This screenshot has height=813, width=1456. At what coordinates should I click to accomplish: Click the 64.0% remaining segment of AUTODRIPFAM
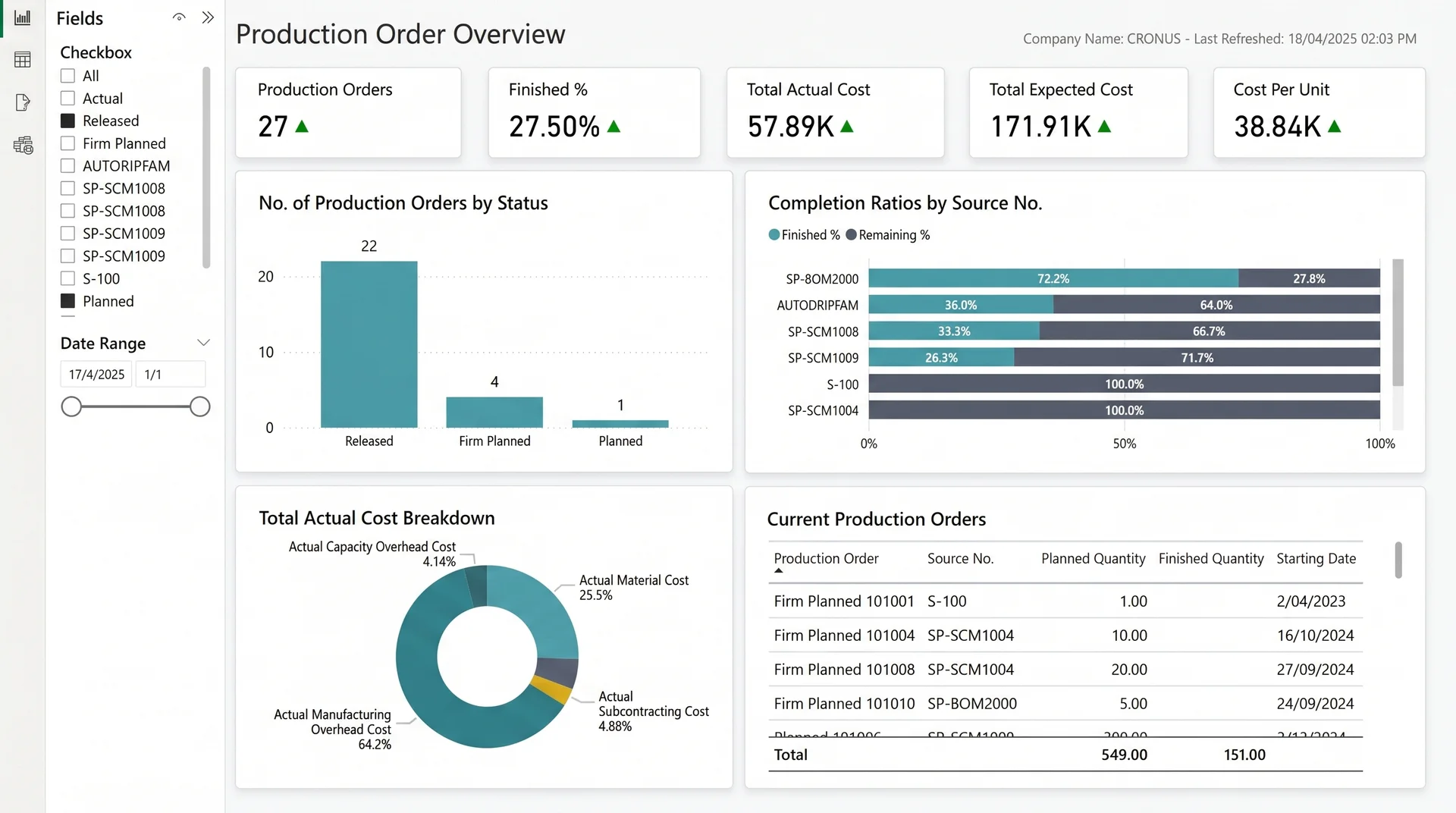click(1216, 305)
